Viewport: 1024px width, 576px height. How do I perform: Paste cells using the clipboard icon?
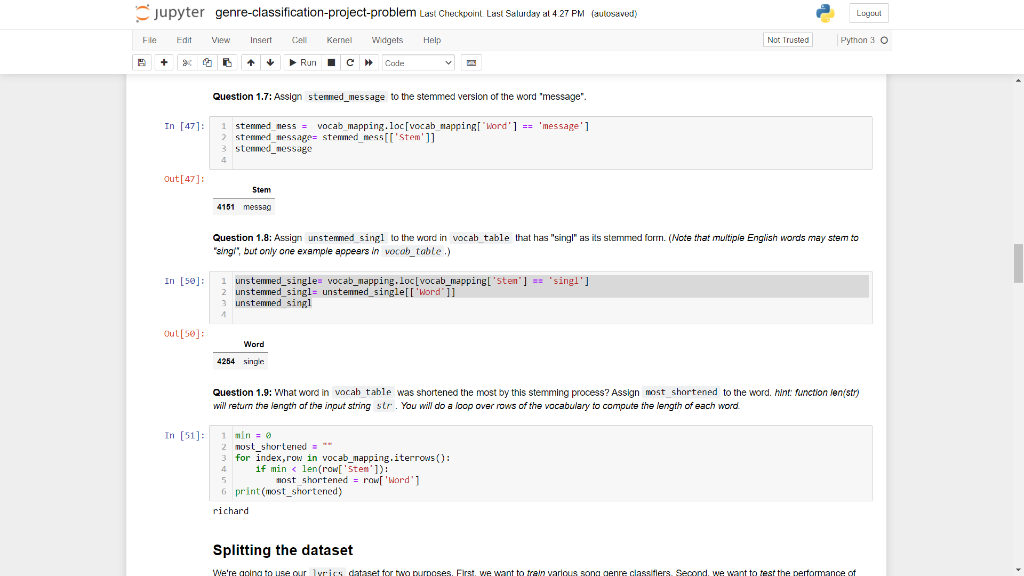click(226, 62)
